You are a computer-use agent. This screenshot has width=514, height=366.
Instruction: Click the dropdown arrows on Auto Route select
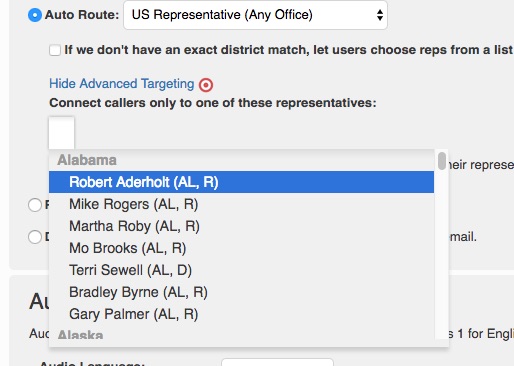point(380,15)
